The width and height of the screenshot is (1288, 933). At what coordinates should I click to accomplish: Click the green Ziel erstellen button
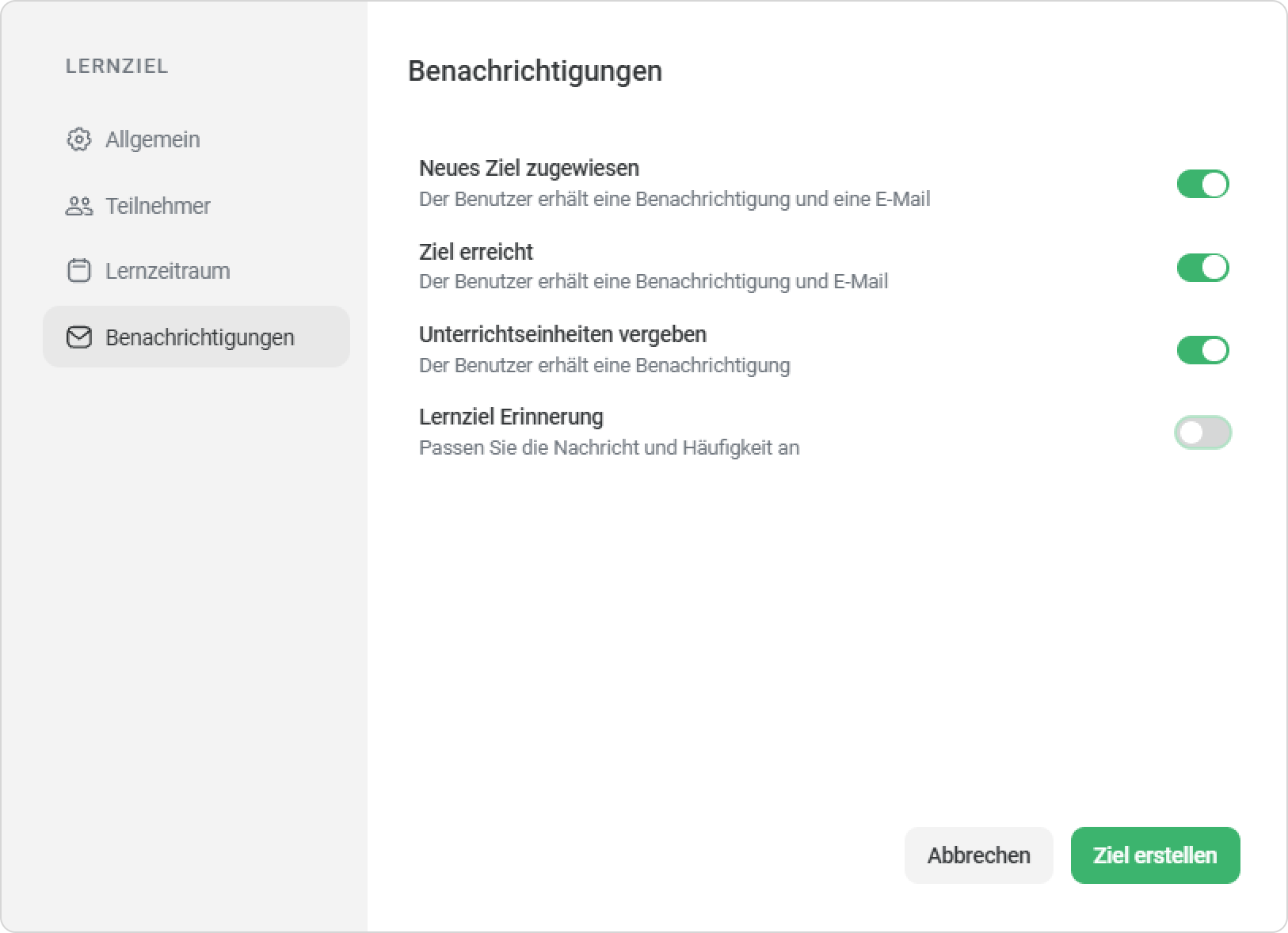[1155, 855]
